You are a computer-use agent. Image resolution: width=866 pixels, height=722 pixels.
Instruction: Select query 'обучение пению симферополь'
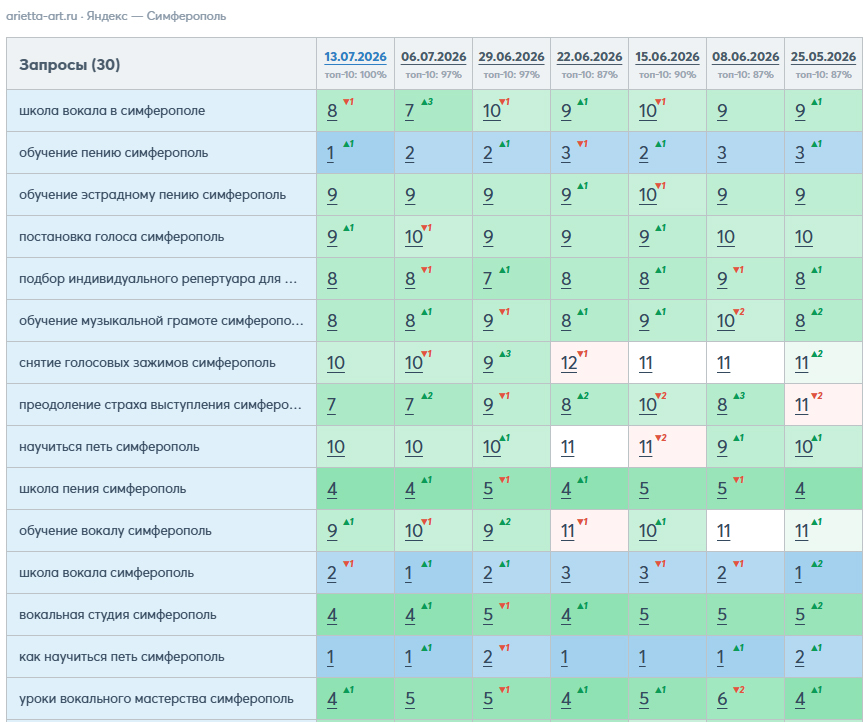(114, 152)
